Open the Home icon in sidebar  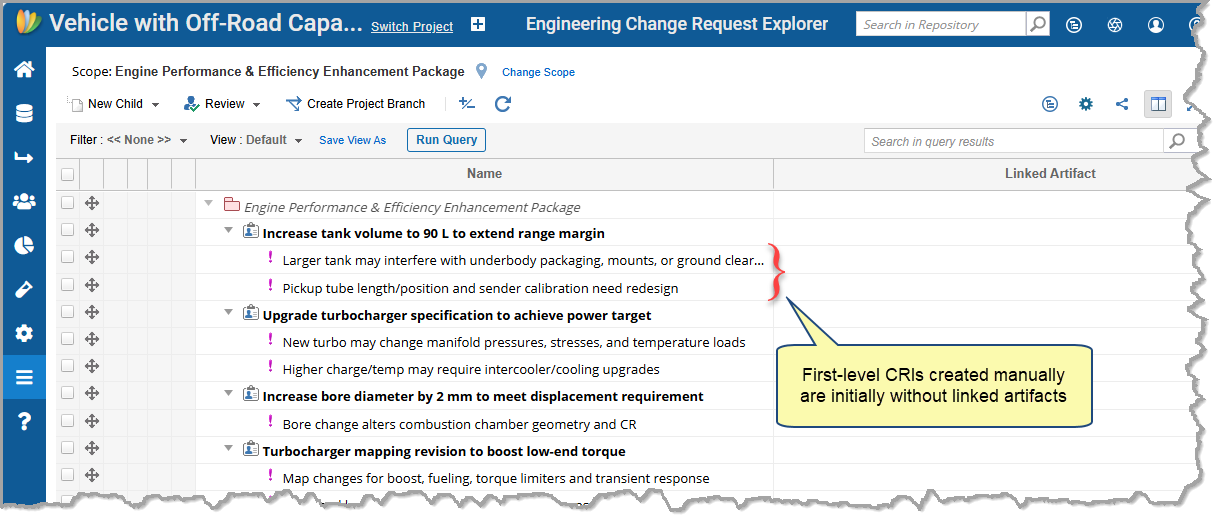tap(23, 70)
